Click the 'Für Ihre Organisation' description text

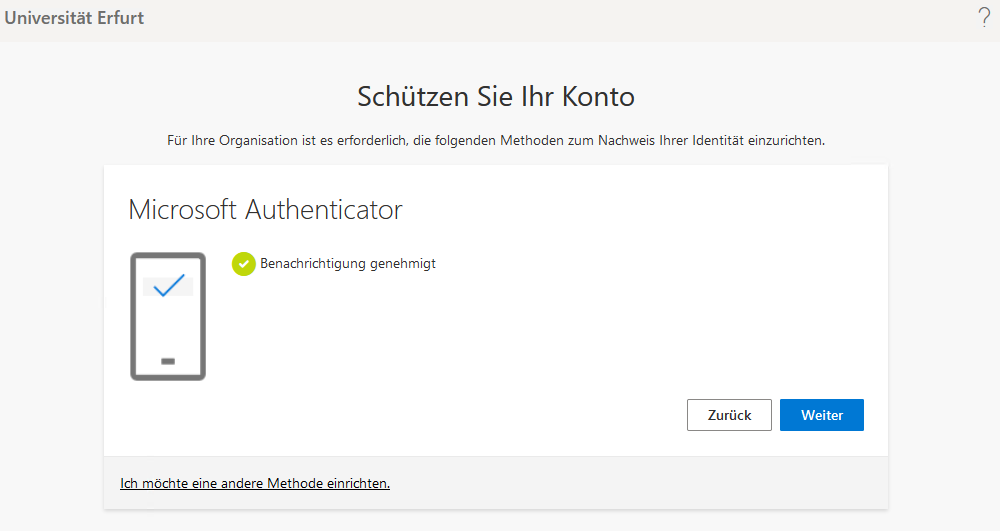(496, 141)
